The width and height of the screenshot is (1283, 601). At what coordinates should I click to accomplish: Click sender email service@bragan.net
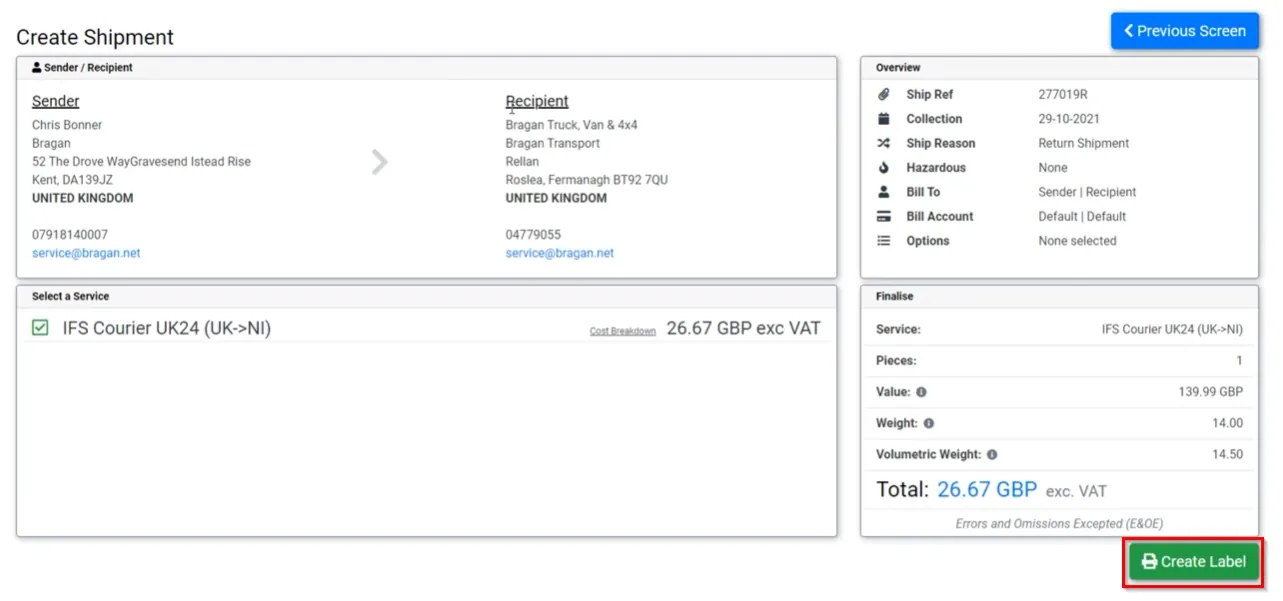point(86,253)
